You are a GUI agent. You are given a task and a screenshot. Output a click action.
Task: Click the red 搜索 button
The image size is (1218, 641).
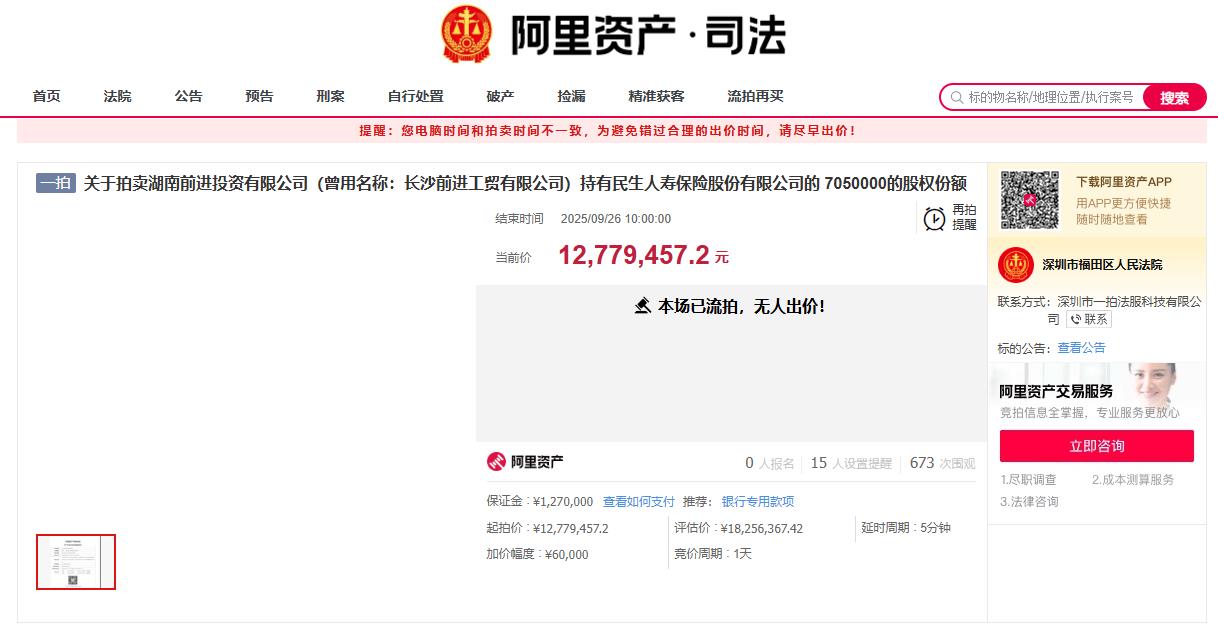click(1175, 97)
